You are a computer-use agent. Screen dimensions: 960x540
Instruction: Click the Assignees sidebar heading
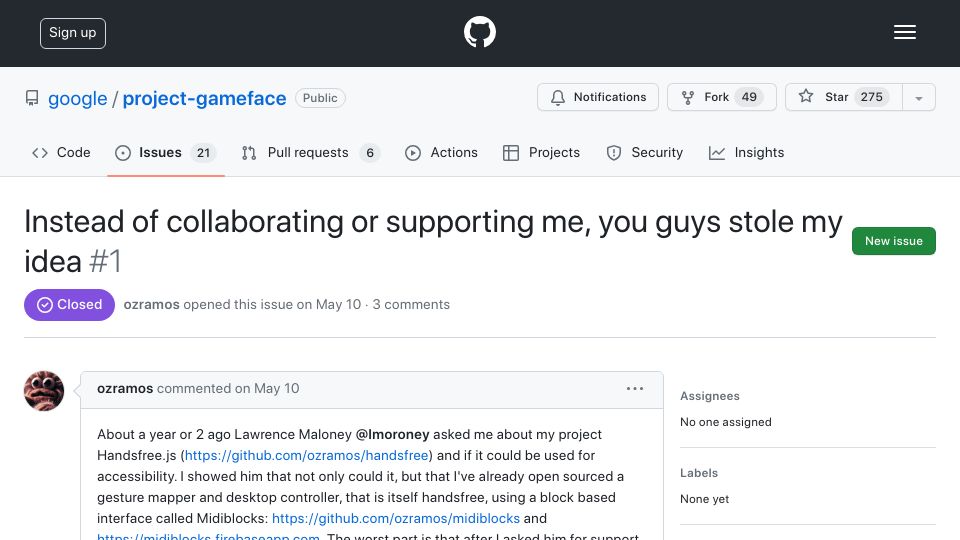(x=710, y=396)
